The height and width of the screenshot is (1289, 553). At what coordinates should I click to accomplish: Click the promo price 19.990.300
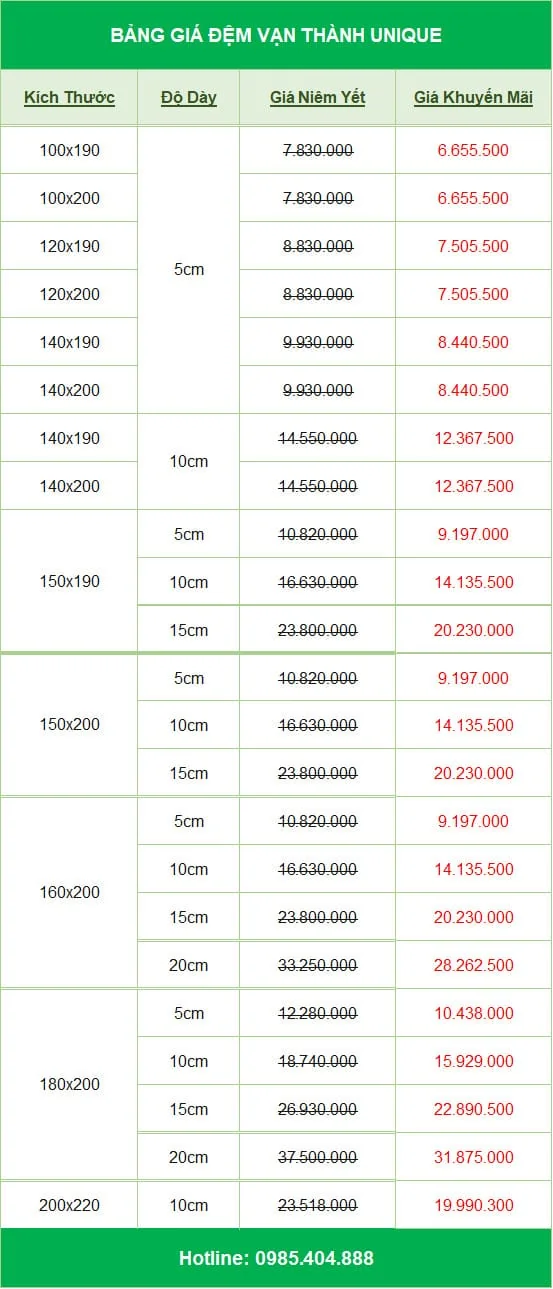click(x=473, y=1205)
